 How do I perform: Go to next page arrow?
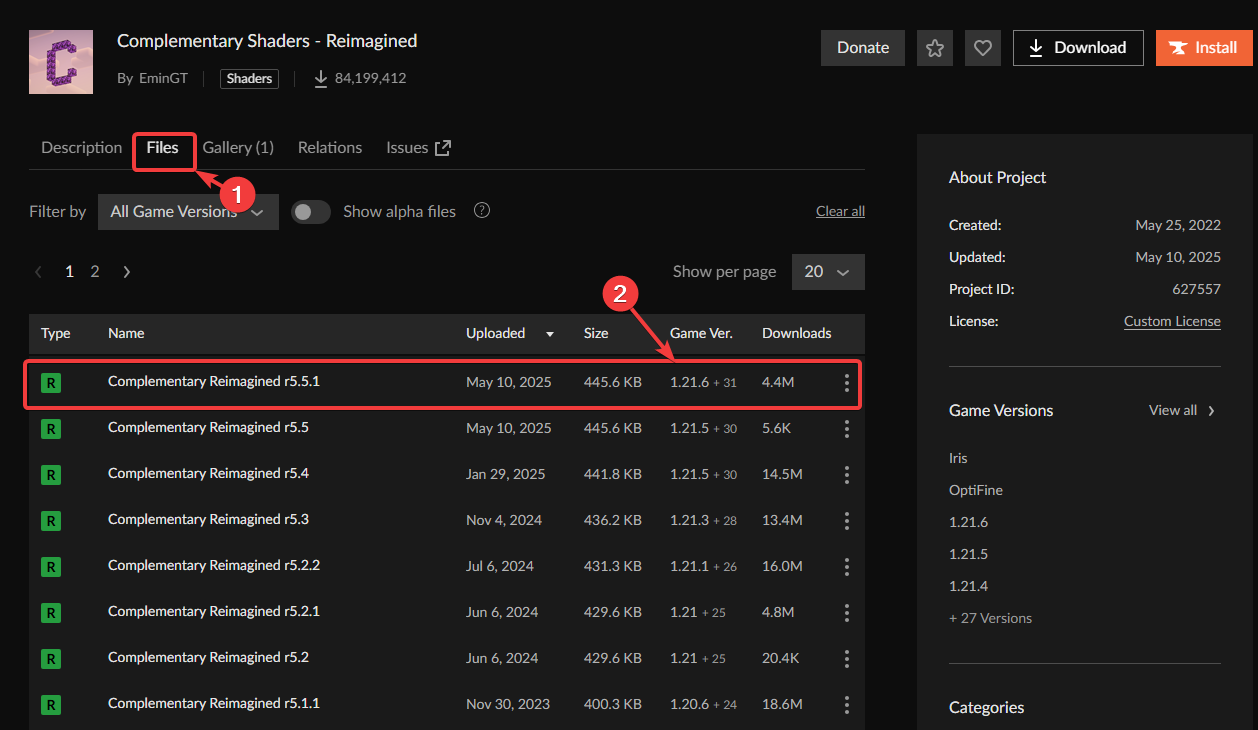coord(126,271)
